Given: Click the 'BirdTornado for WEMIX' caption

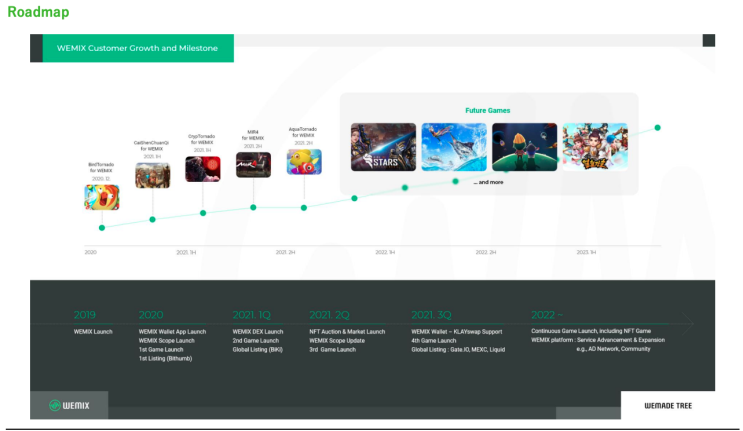Looking at the screenshot, I should (x=101, y=168).
